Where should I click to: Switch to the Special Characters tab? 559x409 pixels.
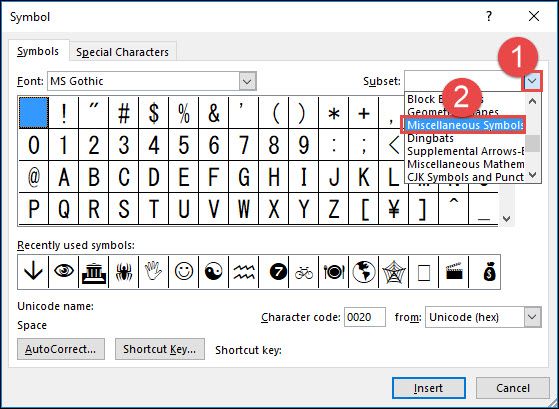tap(122, 52)
